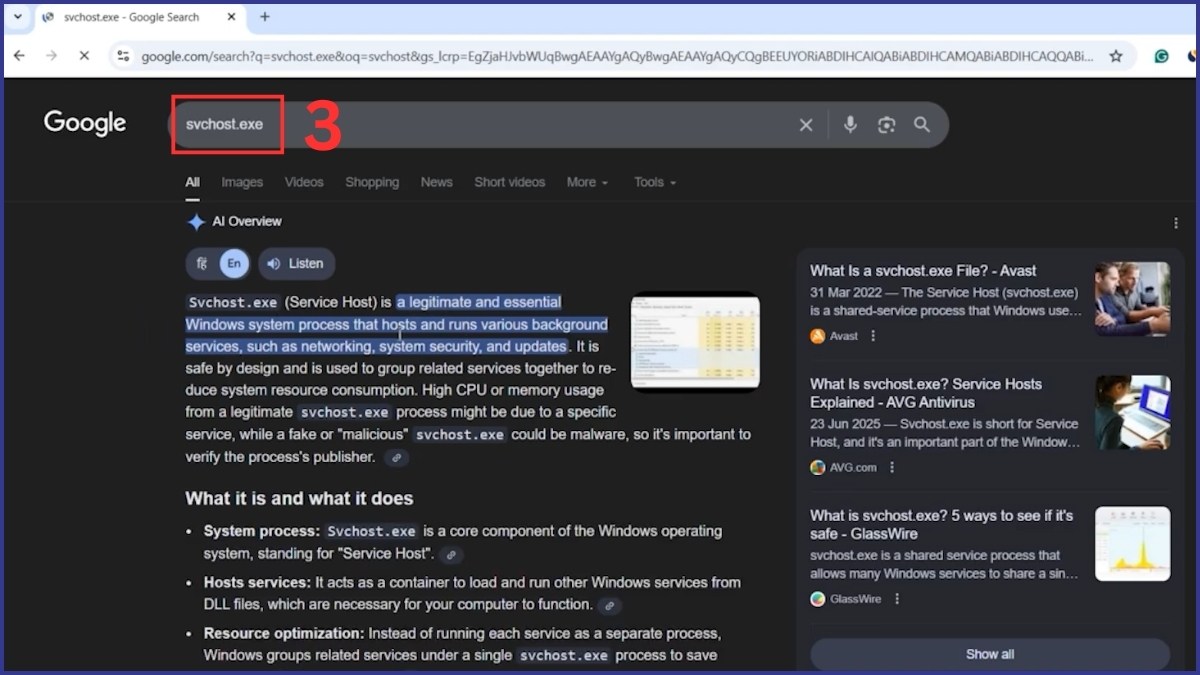Switch AI Overview language to Hindi
Viewport: 1200px width, 675px height.
click(202, 264)
